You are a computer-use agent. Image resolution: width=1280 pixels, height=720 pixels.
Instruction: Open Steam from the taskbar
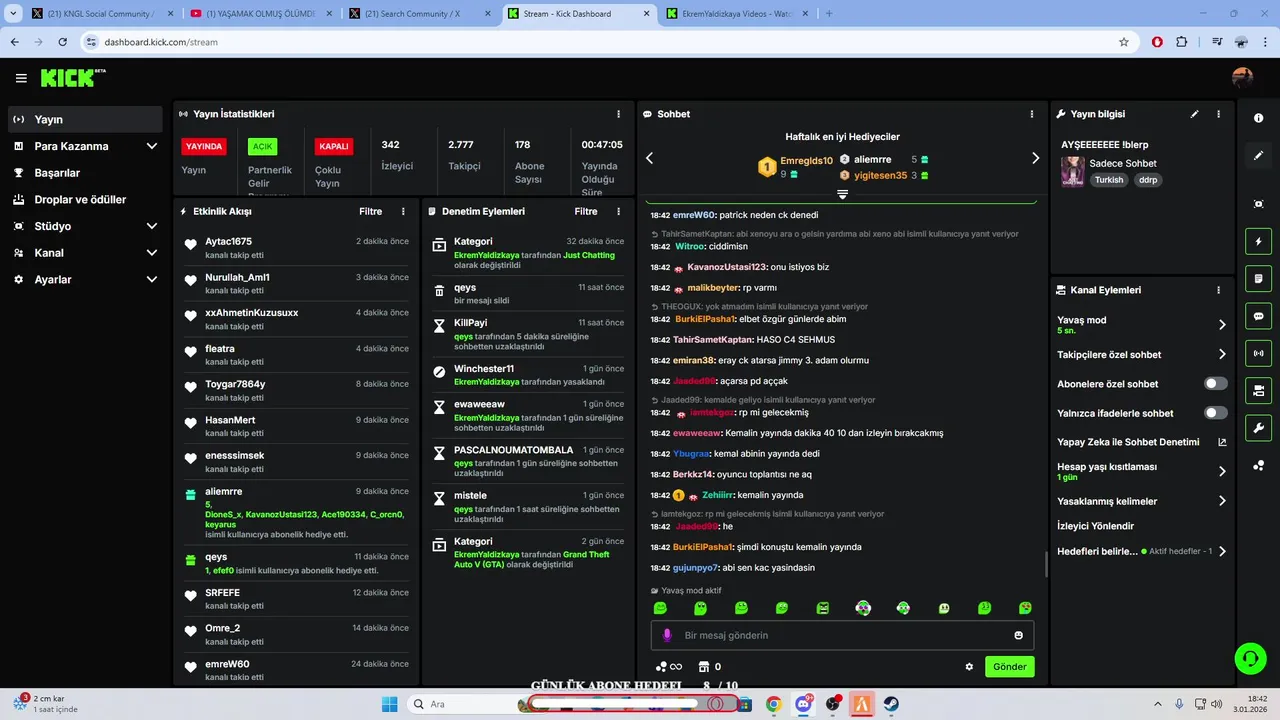890,704
